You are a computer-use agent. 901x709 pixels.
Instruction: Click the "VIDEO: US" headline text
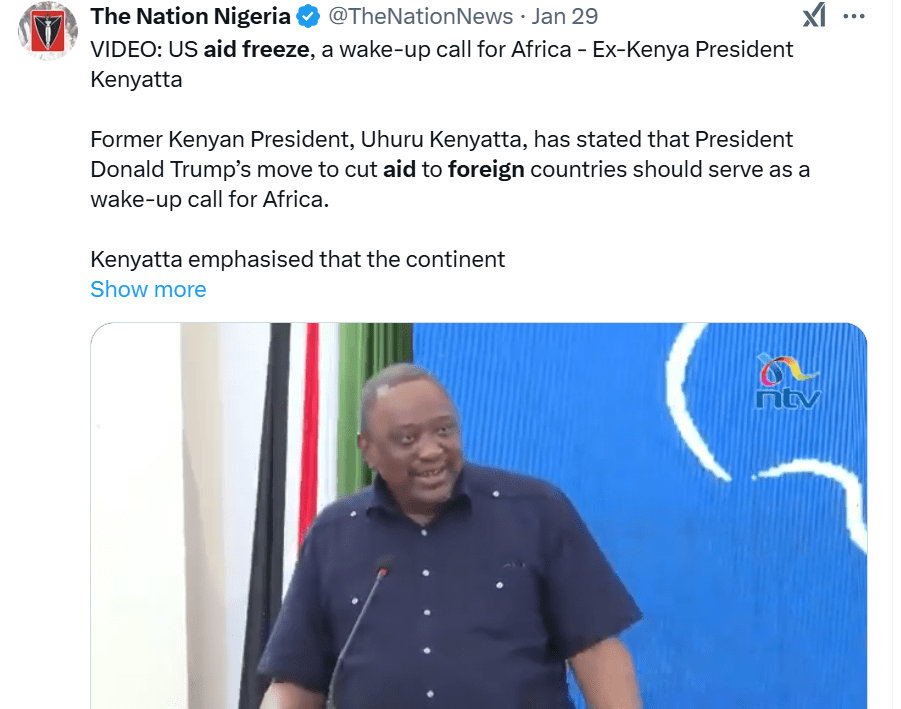143,49
